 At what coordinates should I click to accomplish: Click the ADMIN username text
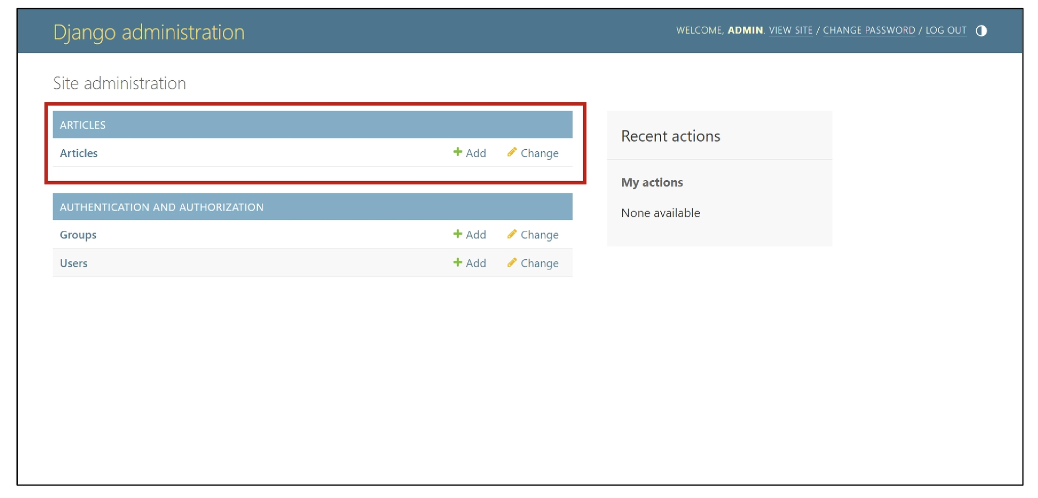tap(745, 30)
